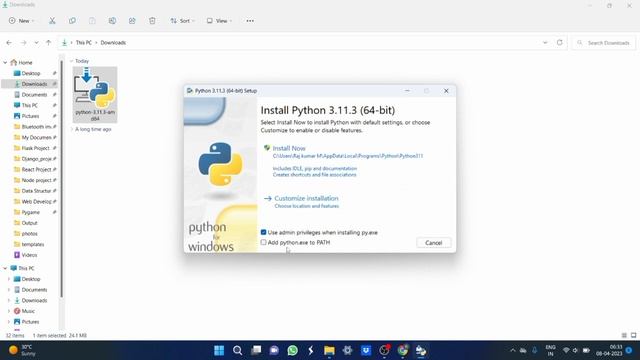Click the Cut scissors icon
The width and height of the screenshot is (640, 360).
coord(52,21)
